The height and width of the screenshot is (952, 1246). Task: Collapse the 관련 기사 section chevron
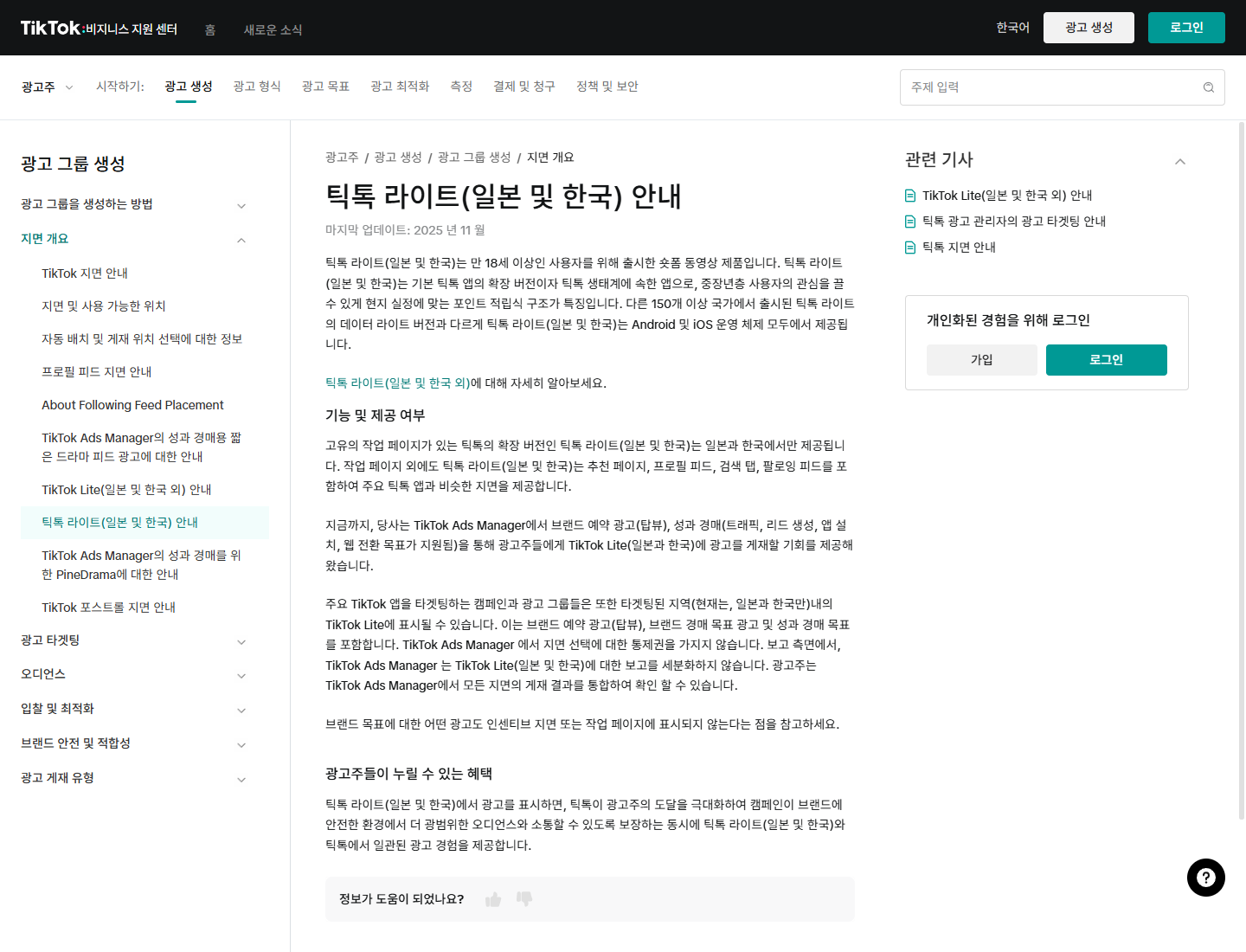point(1180,162)
